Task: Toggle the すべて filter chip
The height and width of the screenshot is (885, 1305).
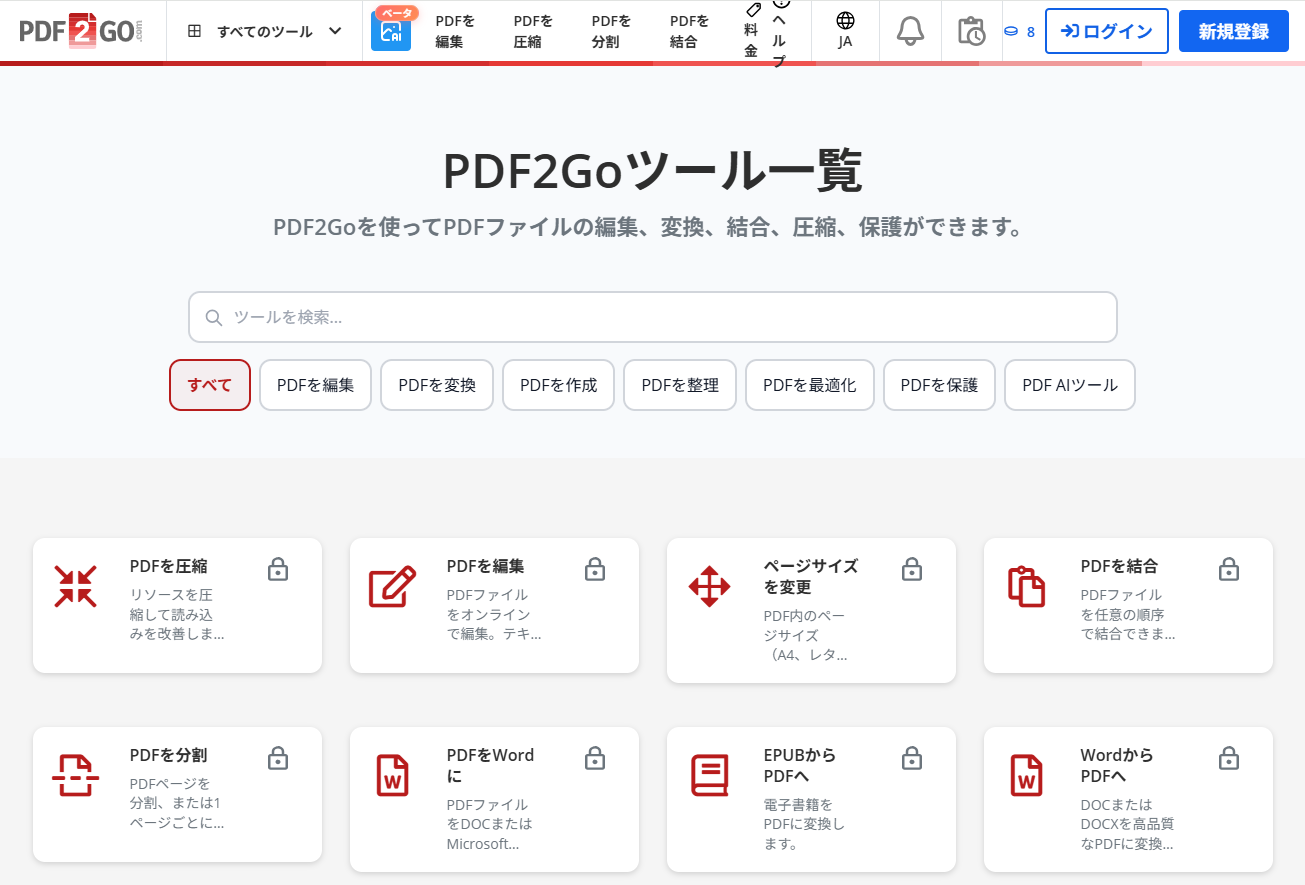Action: 209,385
